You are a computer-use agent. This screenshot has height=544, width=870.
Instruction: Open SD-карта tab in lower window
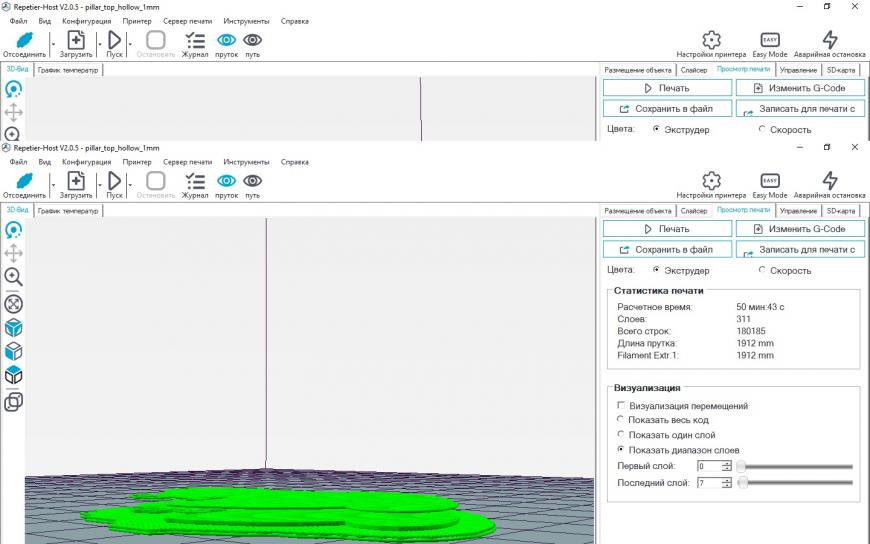point(841,211)
